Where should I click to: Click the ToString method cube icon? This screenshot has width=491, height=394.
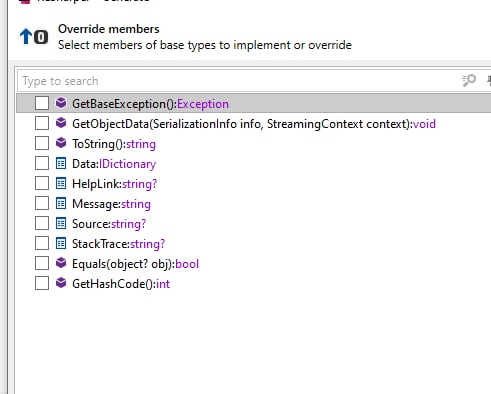(x=61, y=143)
